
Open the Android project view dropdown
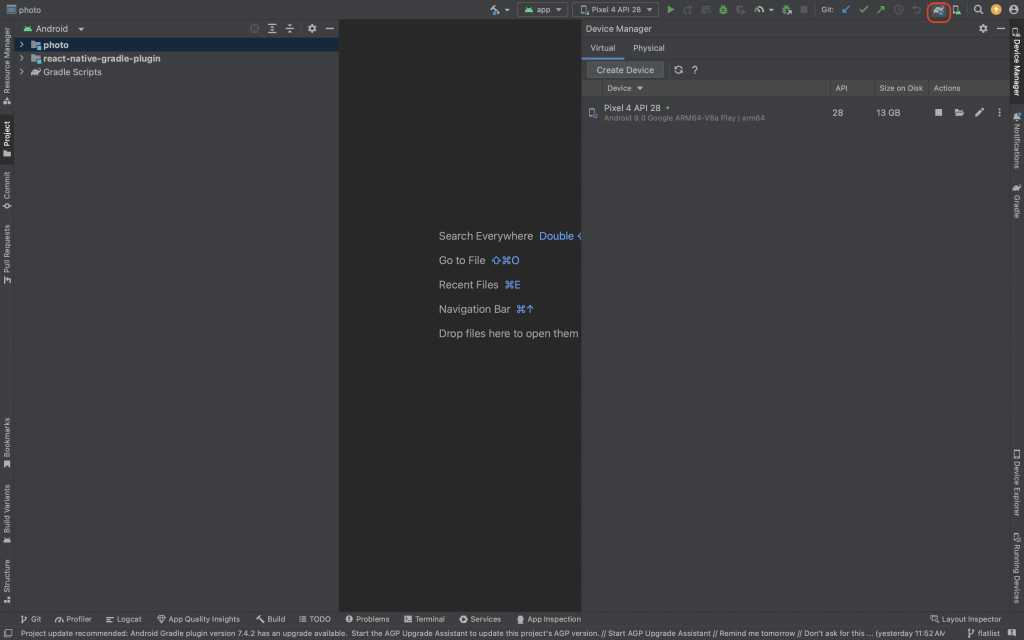coord(54,29)
